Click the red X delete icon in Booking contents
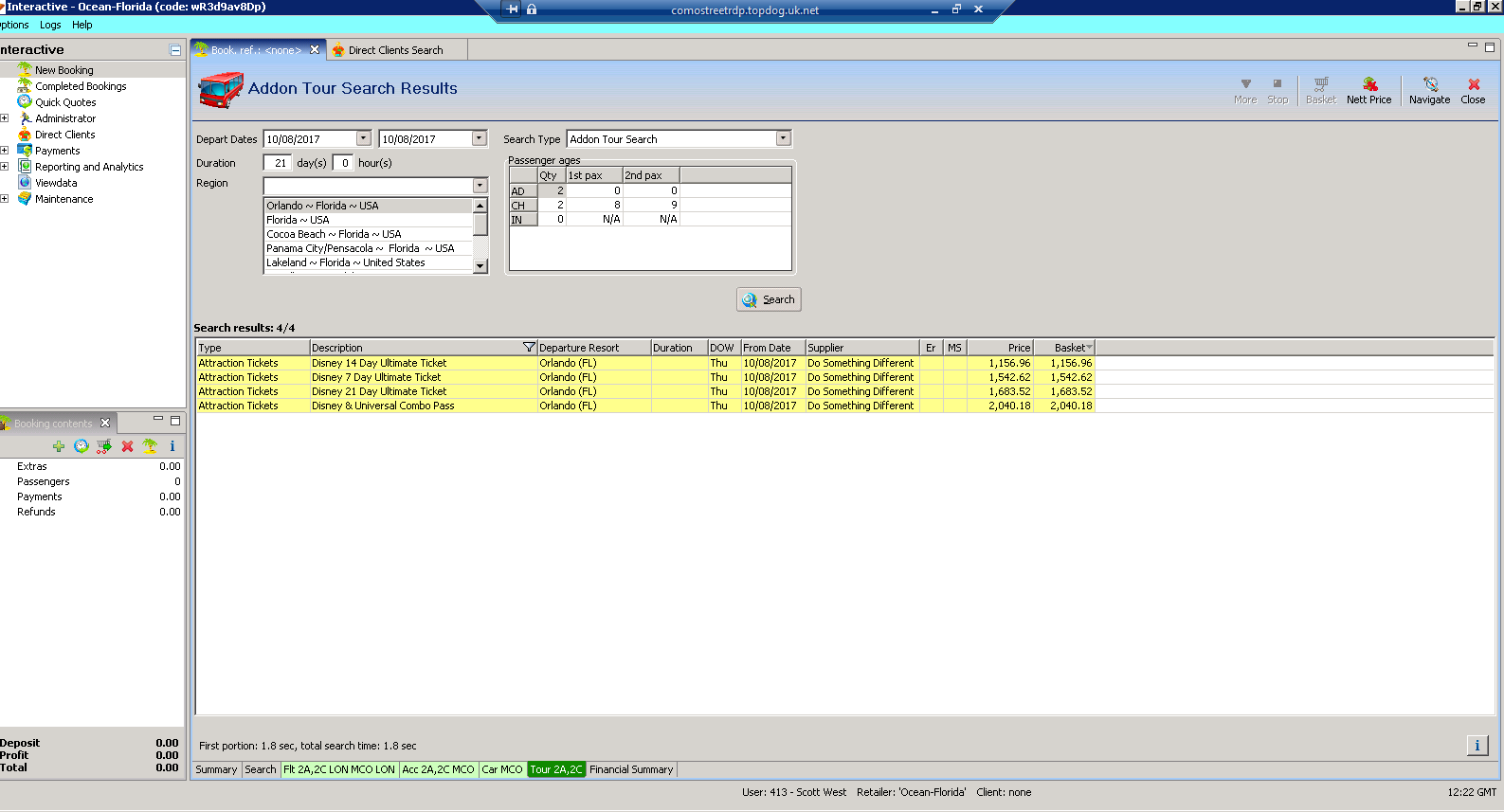The width and height of the screenshot is (1504, 812). point(127,446)
